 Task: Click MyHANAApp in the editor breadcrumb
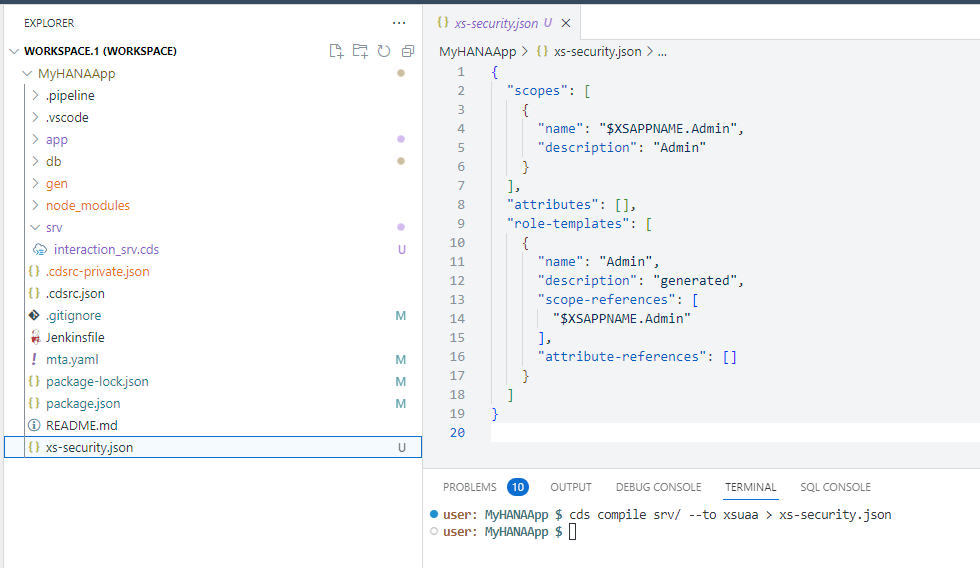coord(478,52)
